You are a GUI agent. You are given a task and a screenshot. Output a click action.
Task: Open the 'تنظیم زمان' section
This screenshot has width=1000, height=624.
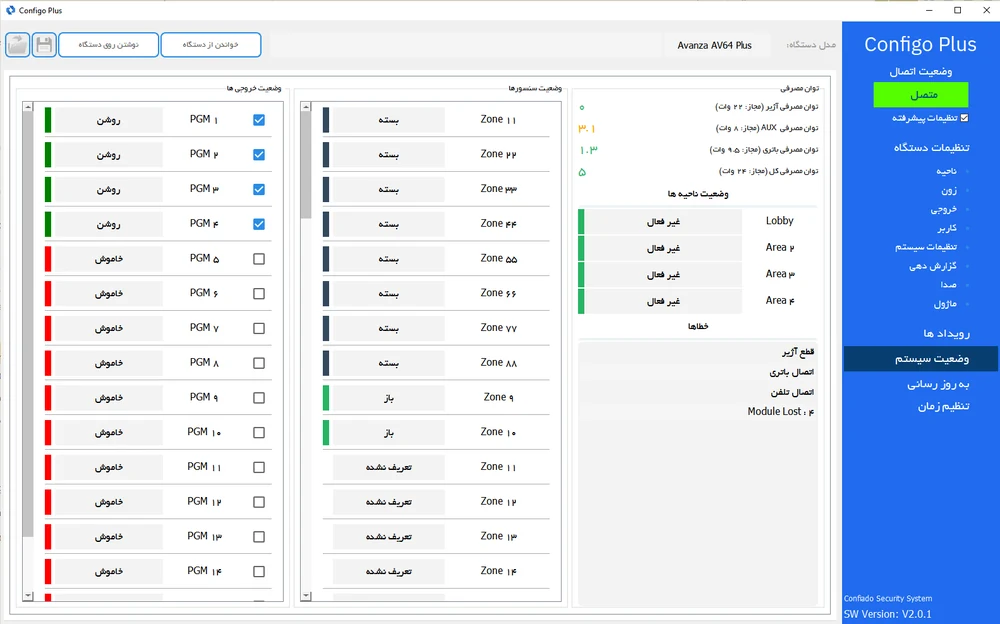(x=944, y=406)
